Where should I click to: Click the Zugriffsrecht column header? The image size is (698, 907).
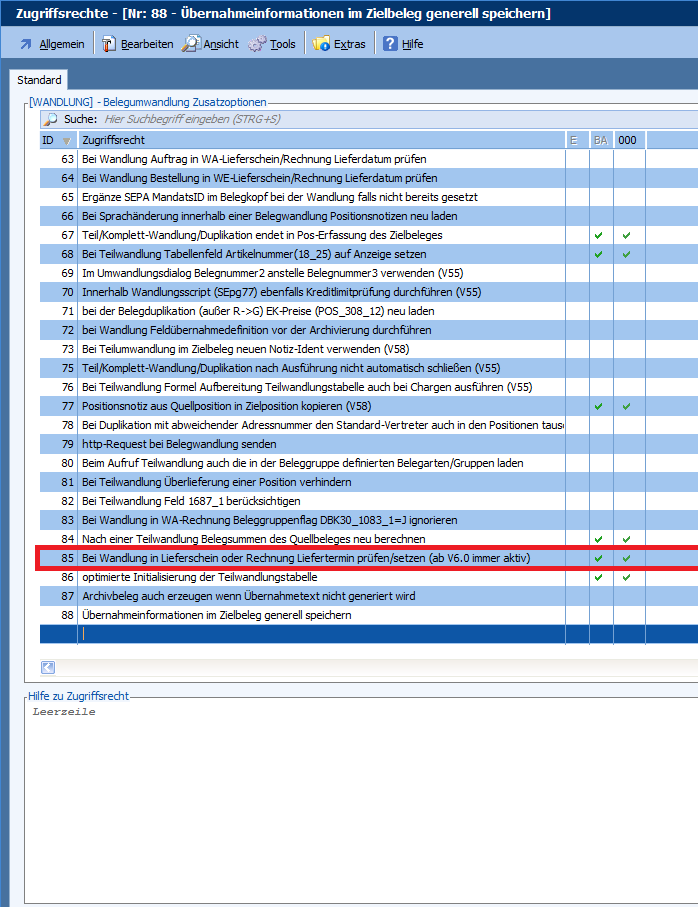pyautogui.click(x=320, y=140)
